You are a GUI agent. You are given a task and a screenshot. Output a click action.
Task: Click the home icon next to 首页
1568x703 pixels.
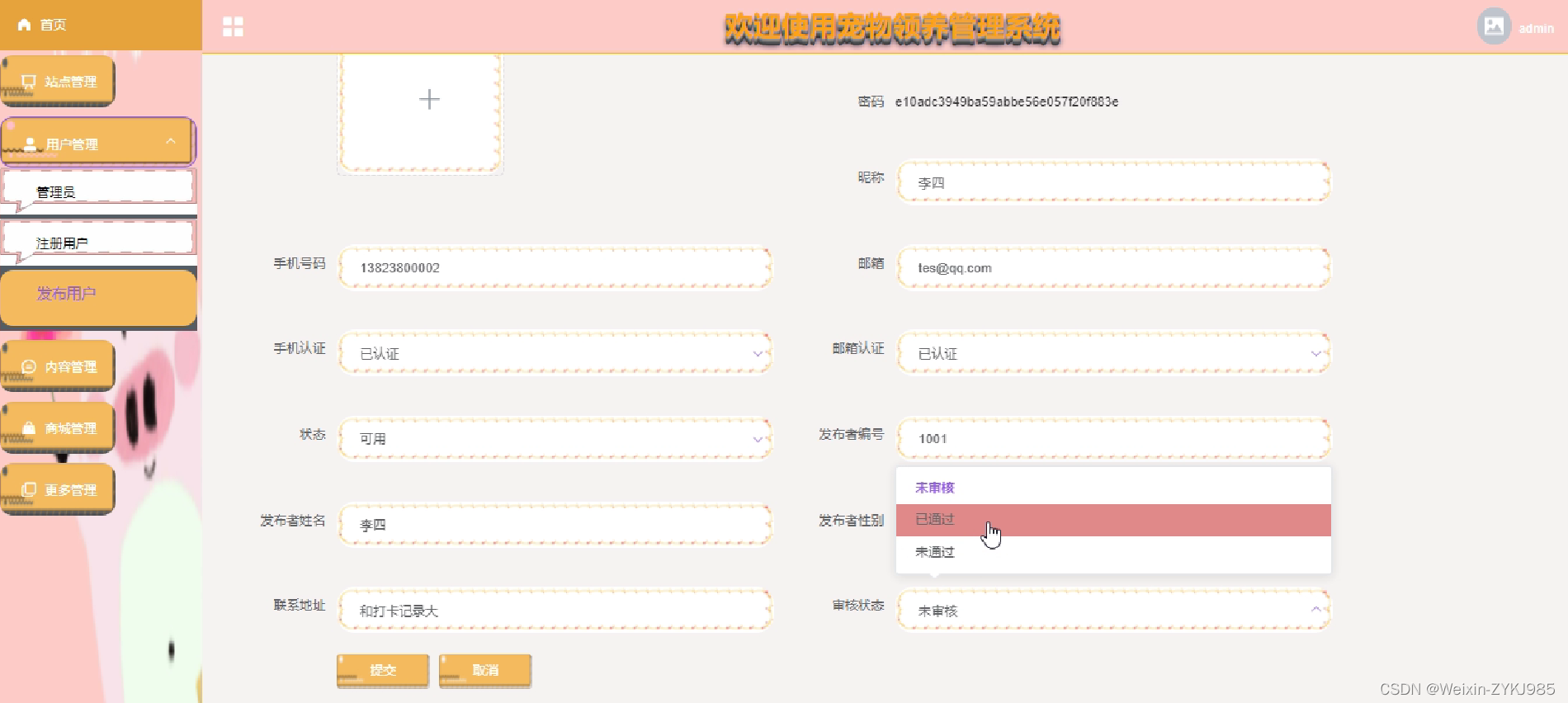point(25,25)
